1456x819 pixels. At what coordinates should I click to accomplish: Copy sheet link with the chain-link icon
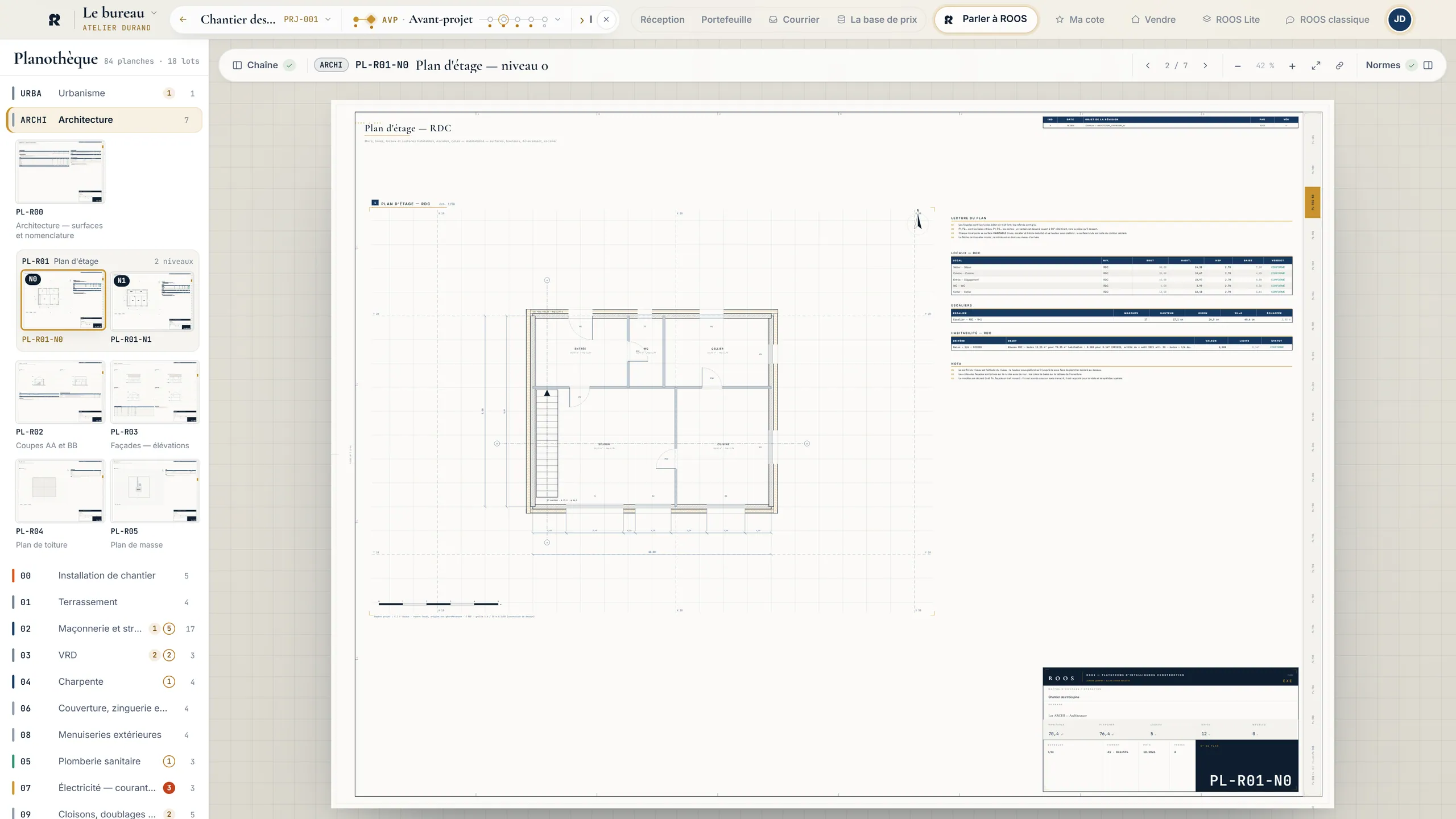[1339, 66]
